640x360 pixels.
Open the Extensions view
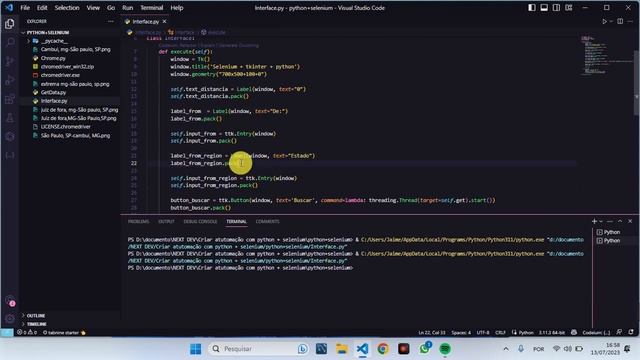click(10, 99)
